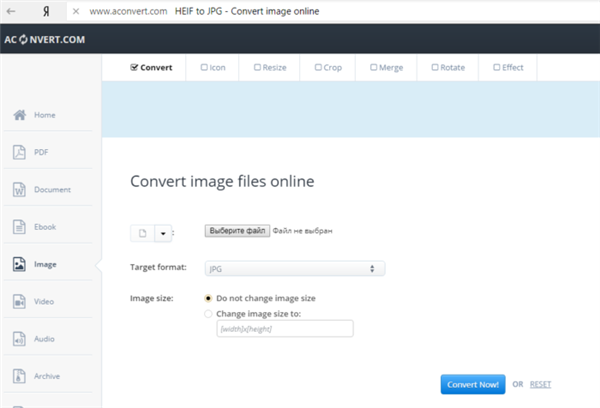Image resolution: width=600 pixels, height=408 pixels.
Task: Click the width x height input field
Action: tap(285, 329)
